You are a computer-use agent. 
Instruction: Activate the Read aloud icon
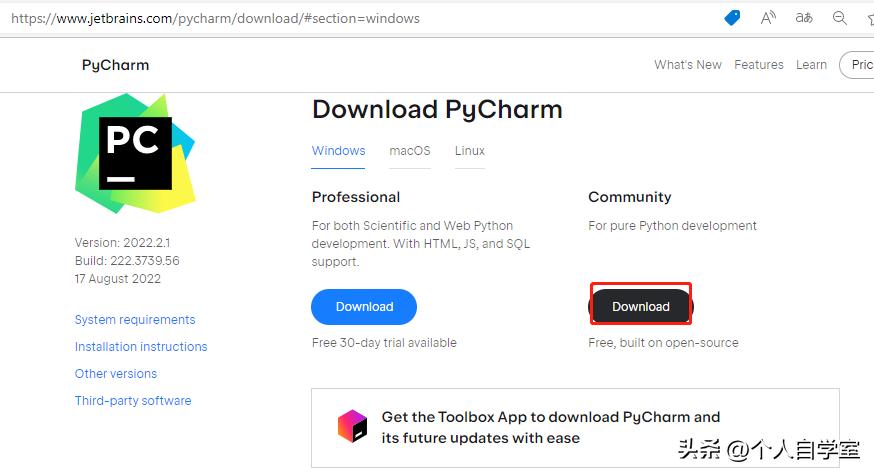pos(768,18)
